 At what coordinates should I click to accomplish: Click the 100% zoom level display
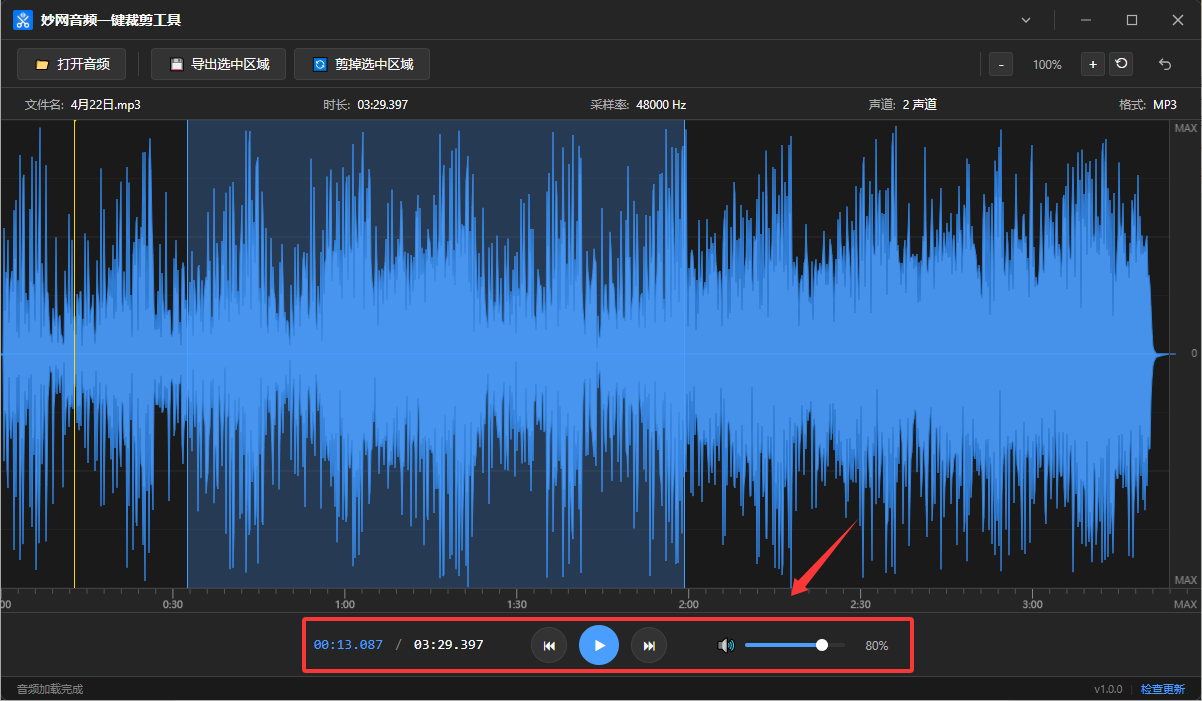[1047, 64]
